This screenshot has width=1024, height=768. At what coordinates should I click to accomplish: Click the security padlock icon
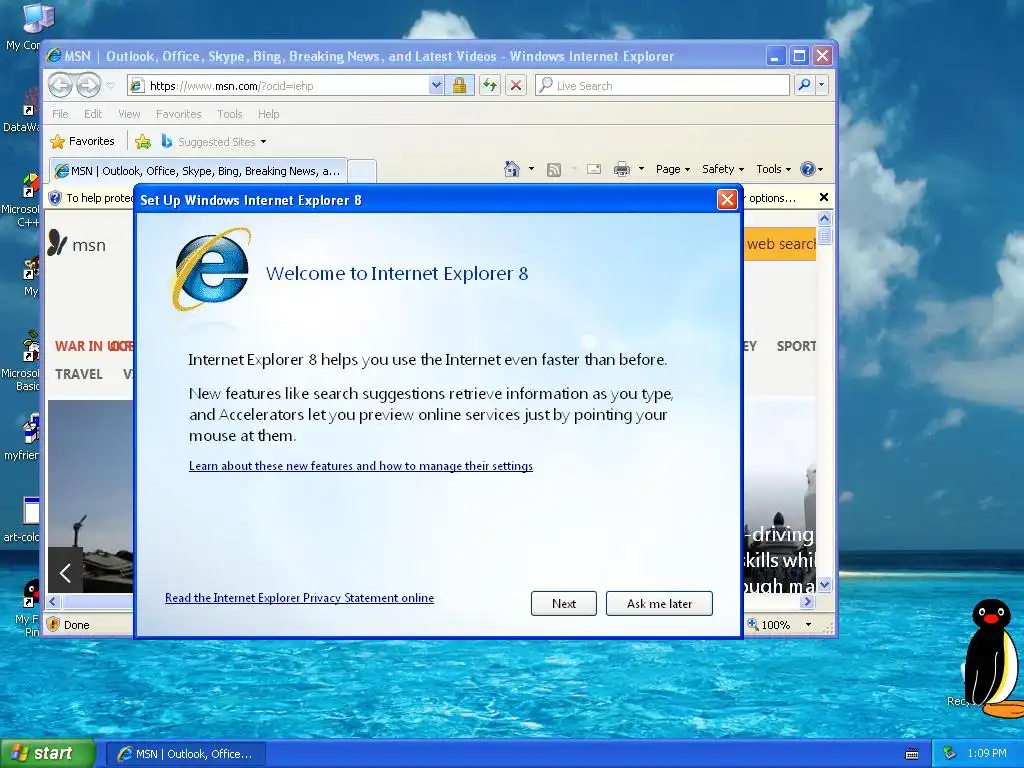(x=460, y=86)
